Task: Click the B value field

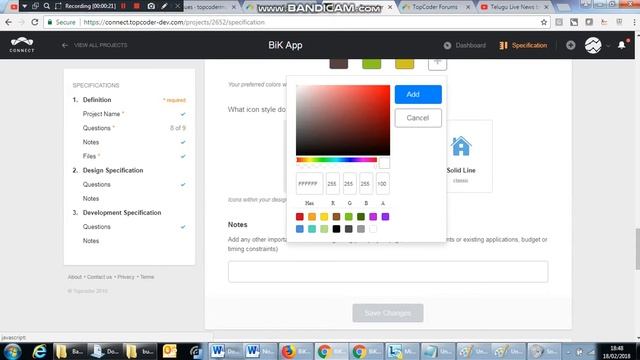Action: [x=366, y=184]
